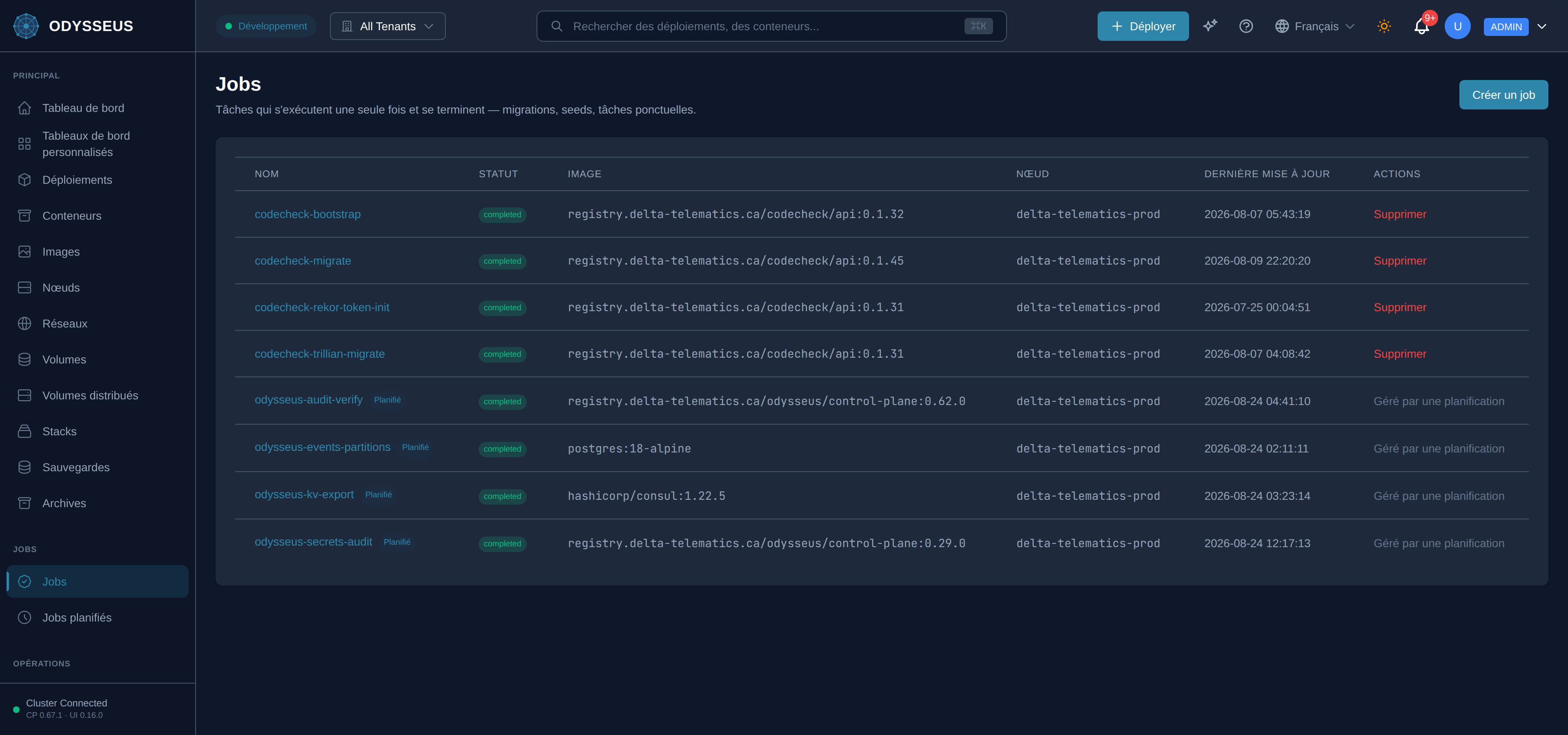
Task: Open the help question mark icon
Action: coord(1246,26)
